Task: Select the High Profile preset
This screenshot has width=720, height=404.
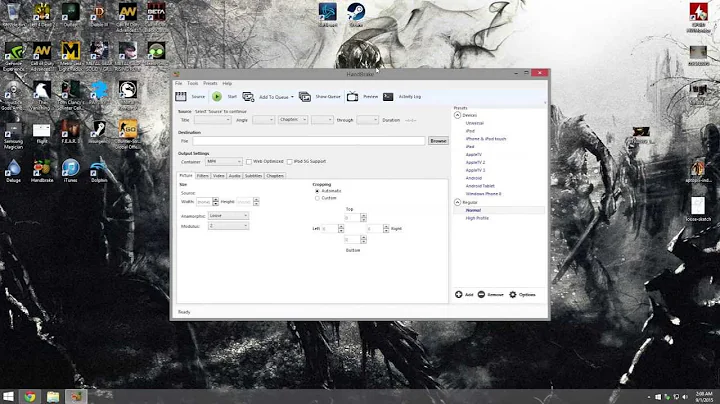Action: (x=477, y=218)
